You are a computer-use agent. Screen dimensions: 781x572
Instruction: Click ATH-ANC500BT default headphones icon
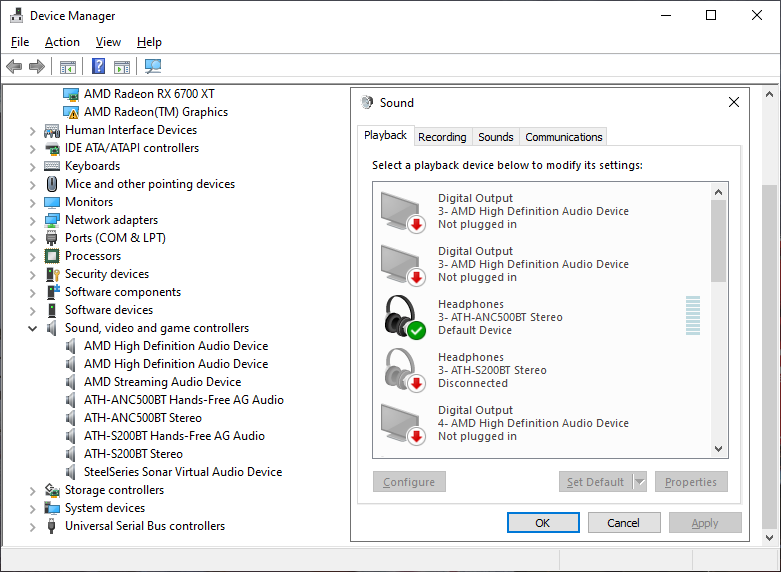(404, 317)
